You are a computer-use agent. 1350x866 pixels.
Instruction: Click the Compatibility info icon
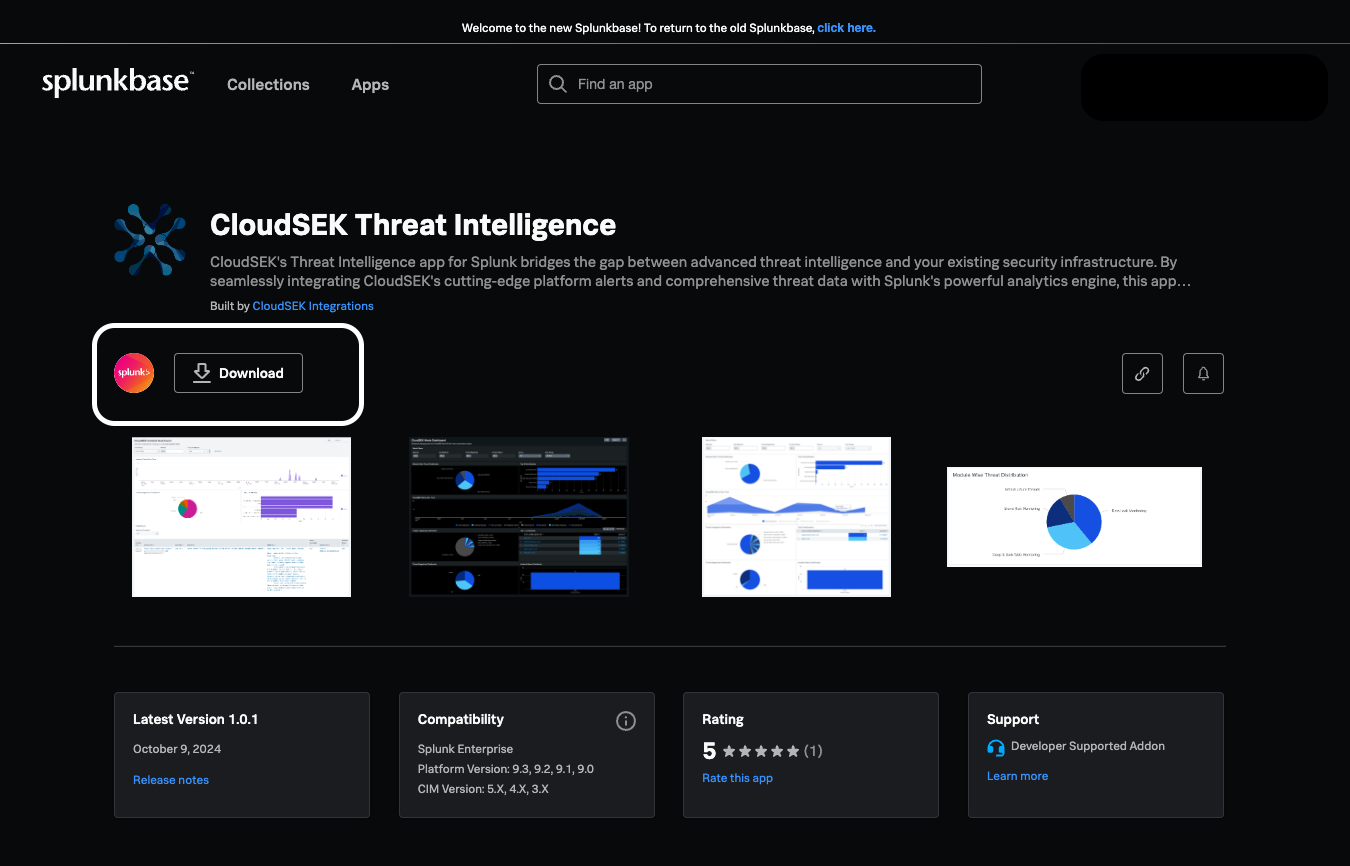tap(626, 721)
